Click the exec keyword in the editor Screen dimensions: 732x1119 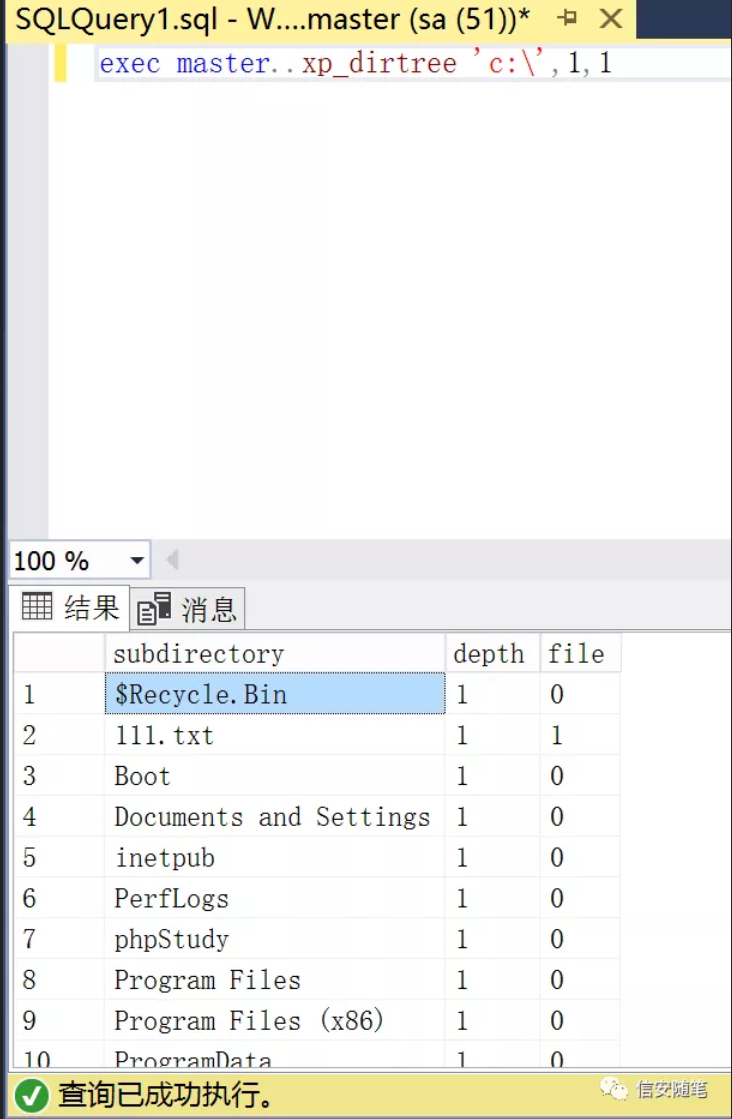tap(130, 64)
